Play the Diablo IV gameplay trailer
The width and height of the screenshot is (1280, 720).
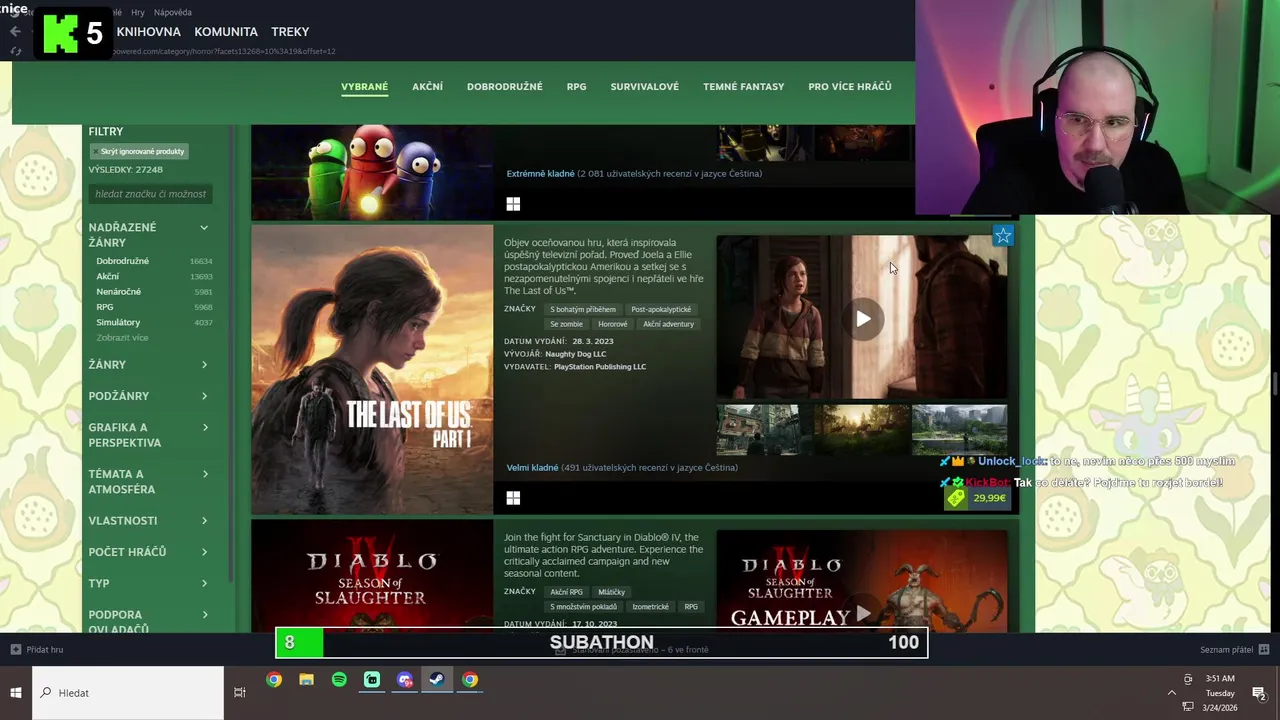pos(862,613)
